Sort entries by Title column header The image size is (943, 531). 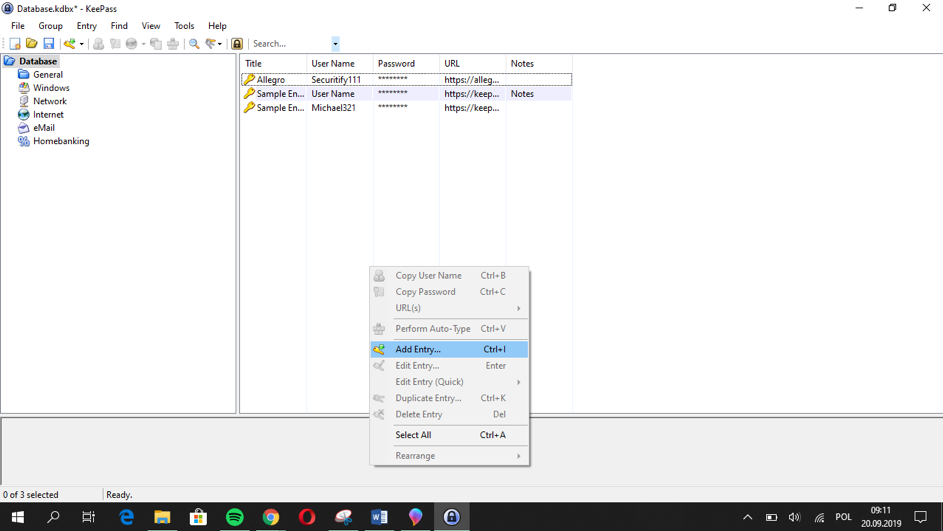273,64
